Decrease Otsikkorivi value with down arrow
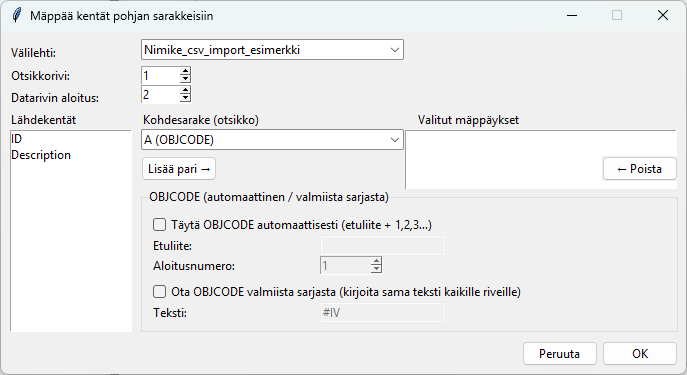 pyautogui.click(x=185, y=79)
